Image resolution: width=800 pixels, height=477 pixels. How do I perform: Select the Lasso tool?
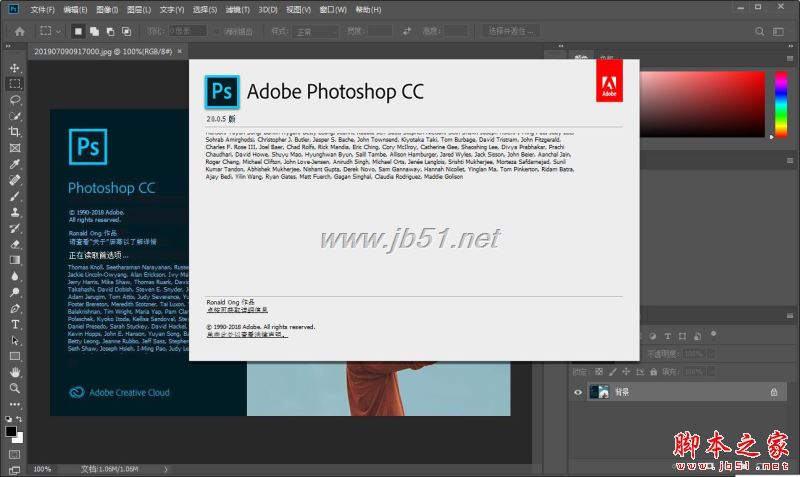click(14, 100)
